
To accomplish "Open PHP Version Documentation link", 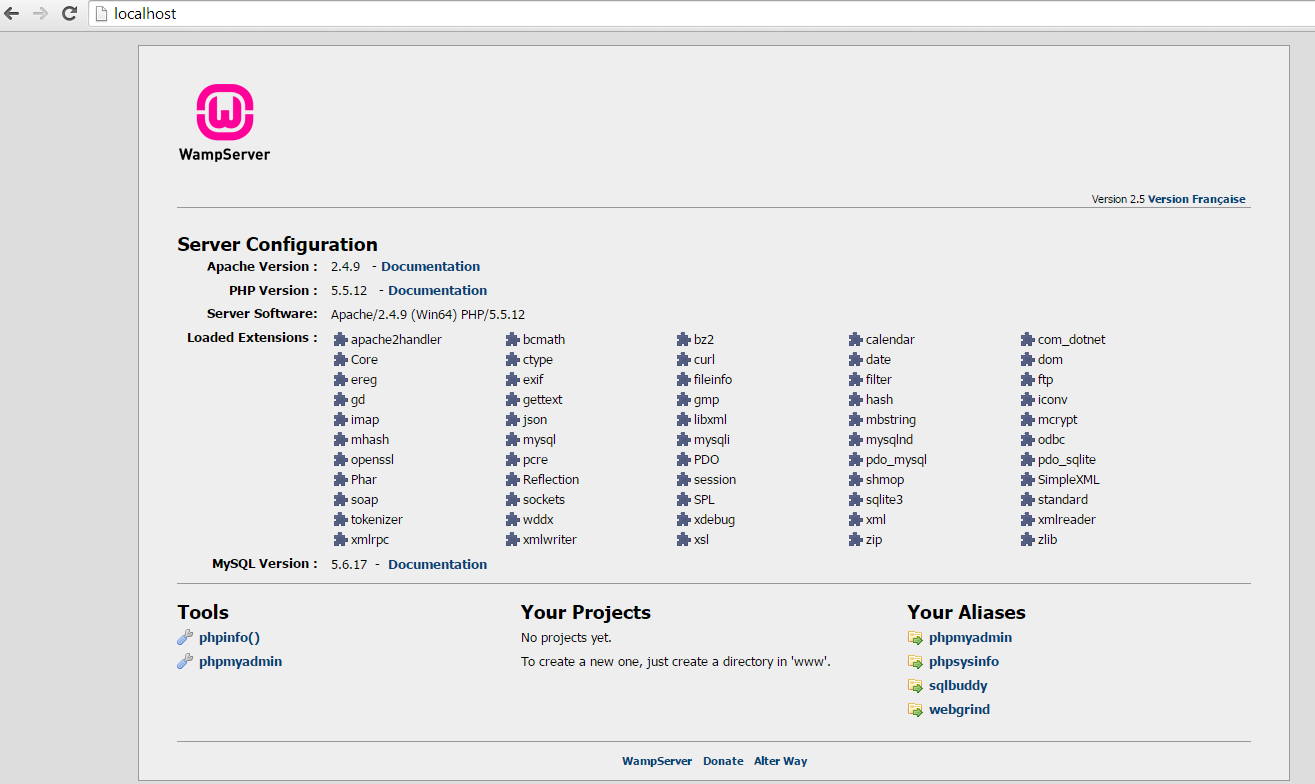I will (437, 291).
